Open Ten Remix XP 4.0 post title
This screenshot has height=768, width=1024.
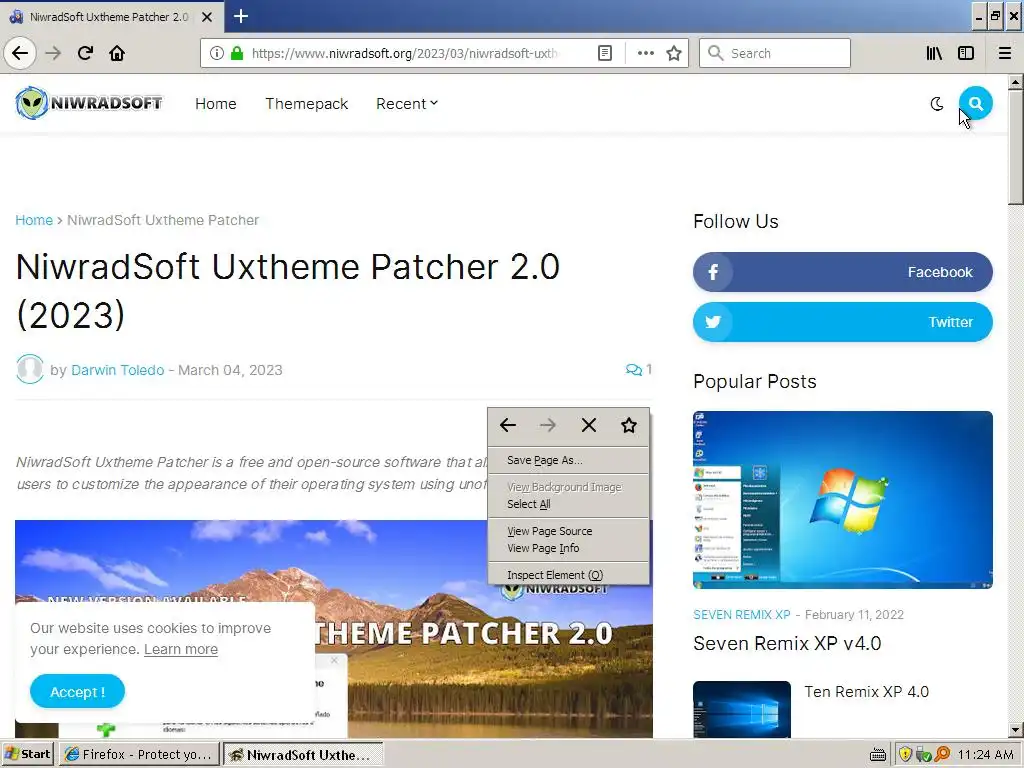click(866, 692)
